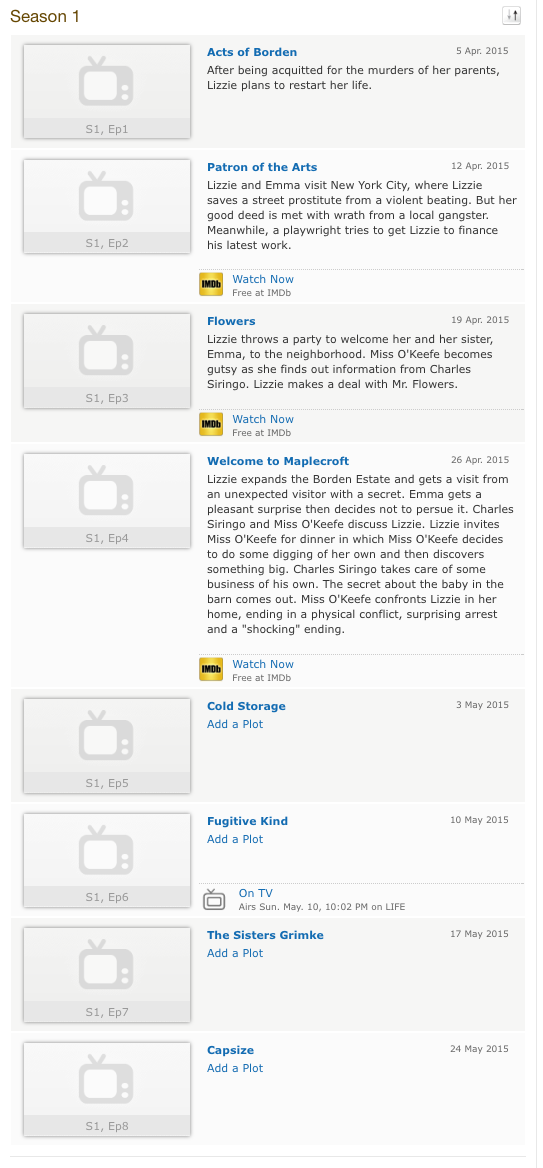Viewport: 543px width, 1168px height.
Task: Add a Plot for Cold Storage
Action: click(x=235, y=724)
